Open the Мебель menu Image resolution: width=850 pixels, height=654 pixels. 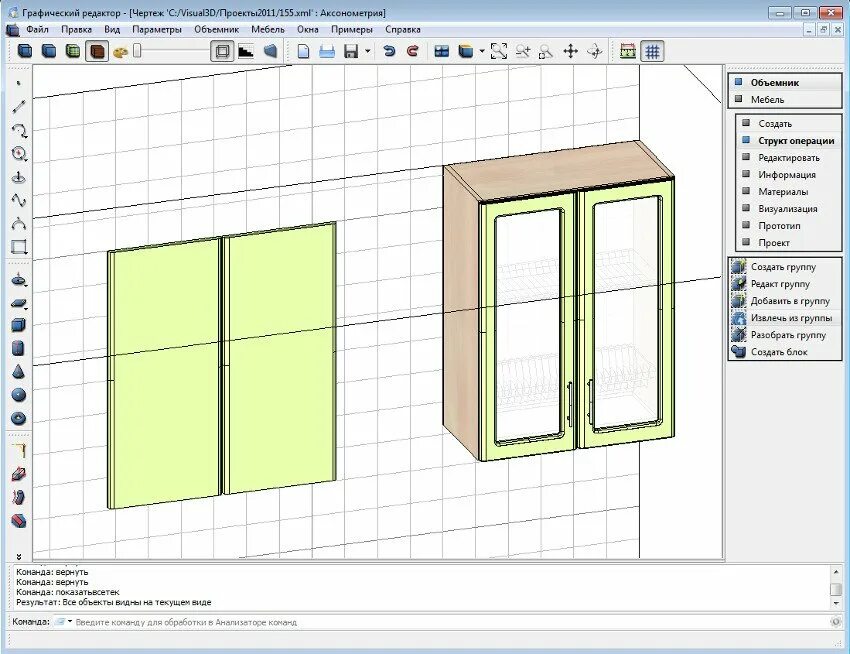tap(268, 29)
